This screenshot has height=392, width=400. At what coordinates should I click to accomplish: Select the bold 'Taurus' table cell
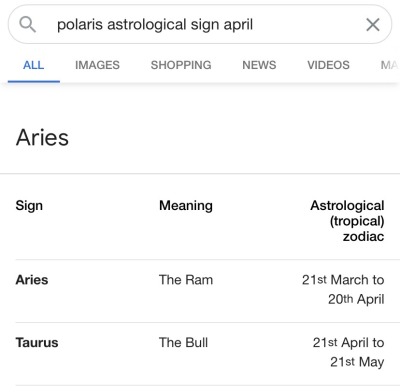pyautogui.click(x=37, y=343)
